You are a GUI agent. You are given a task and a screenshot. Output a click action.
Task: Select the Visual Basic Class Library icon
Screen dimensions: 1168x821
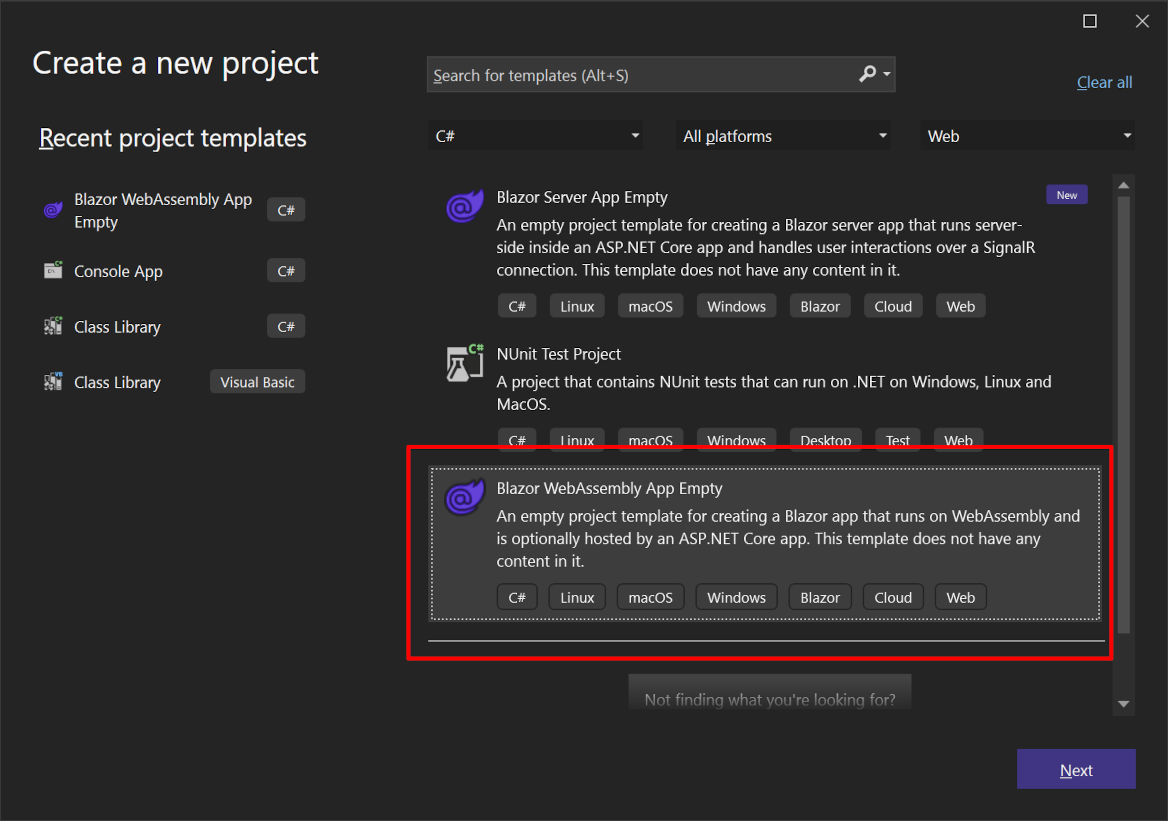pyautogui.click(x=52, y=381)
